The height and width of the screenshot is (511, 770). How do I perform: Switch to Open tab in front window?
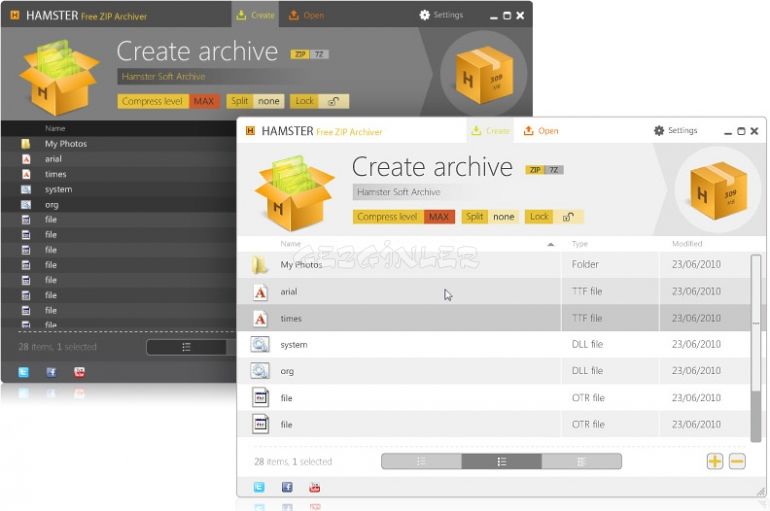point(540,131)
